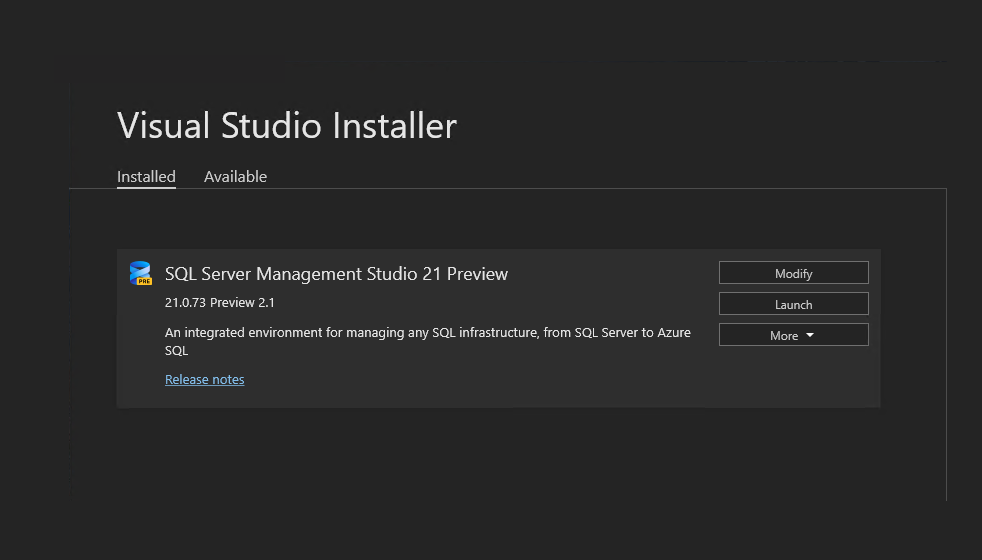This screenshot has height=560, width=982.
Task: Click the blank tab strip right of Available
Action: pyautogui.click(x=600, y=177)
